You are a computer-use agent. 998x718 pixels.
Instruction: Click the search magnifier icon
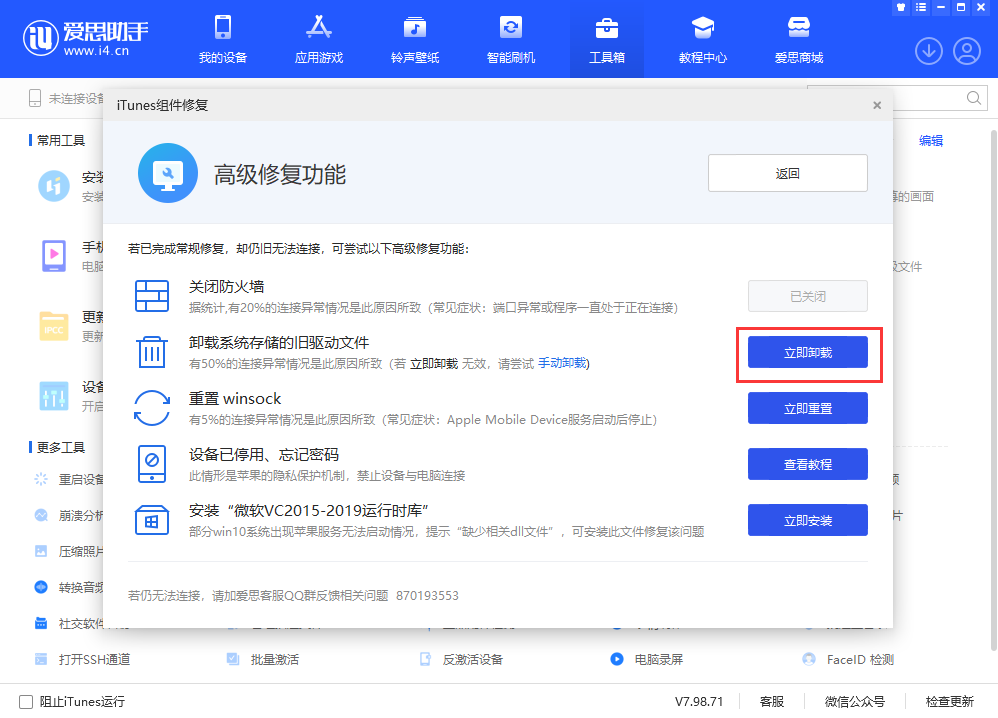click(975, 98)
